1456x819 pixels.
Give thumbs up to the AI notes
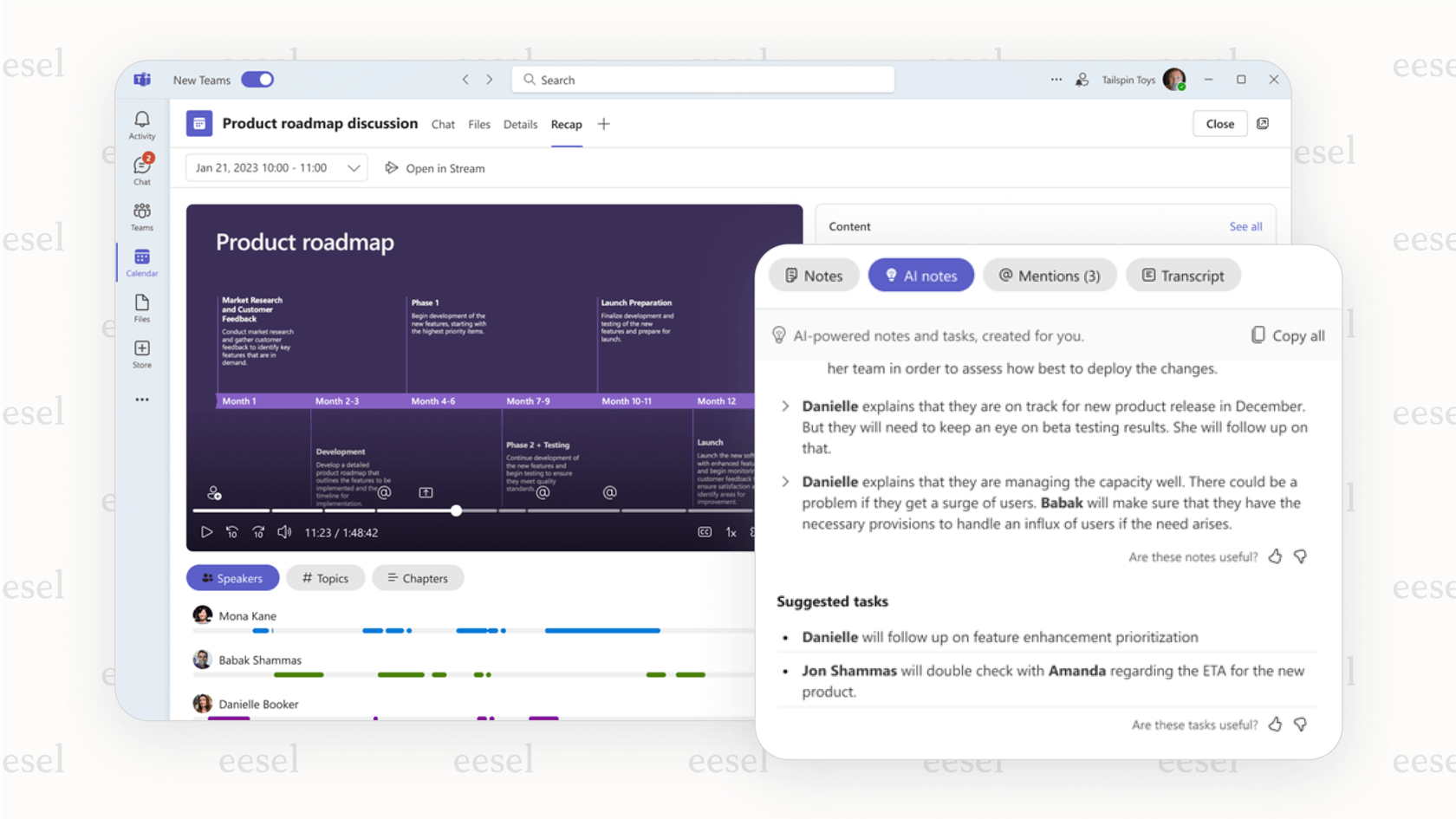click(x=1275, y=556)
